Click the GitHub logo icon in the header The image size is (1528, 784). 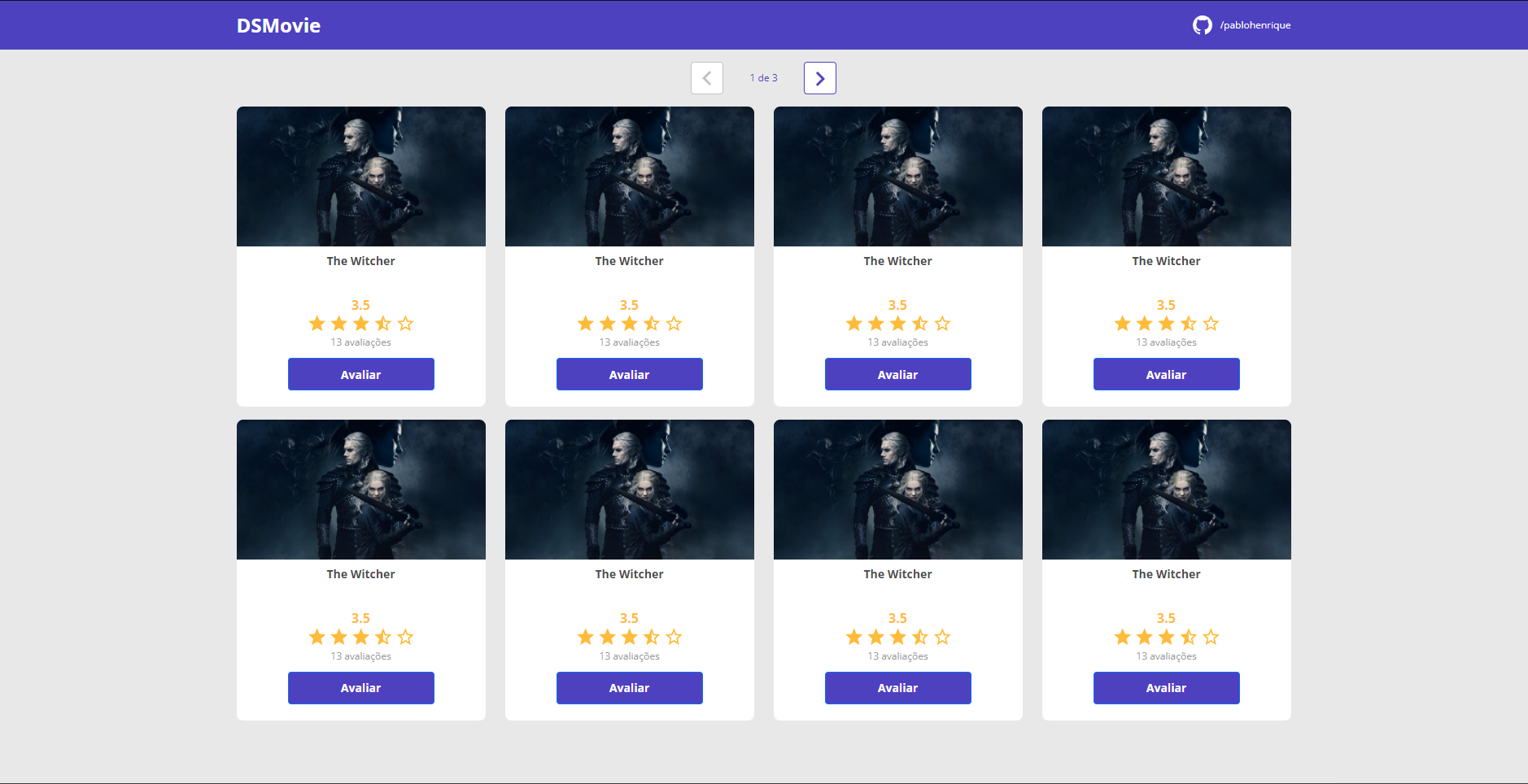click(1202, 25)
